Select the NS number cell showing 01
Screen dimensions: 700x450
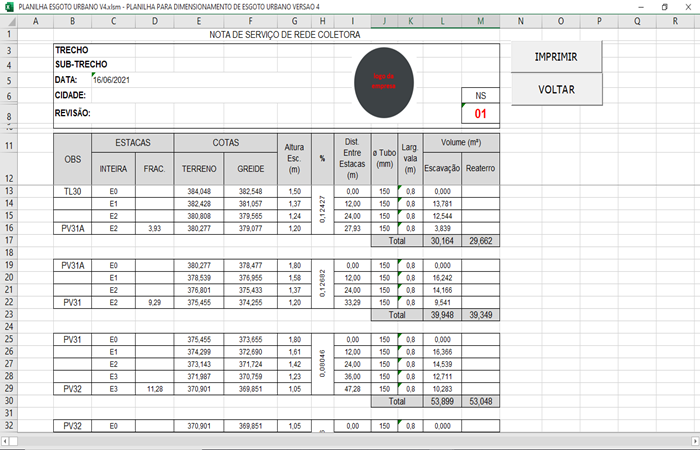pos(480,115)
